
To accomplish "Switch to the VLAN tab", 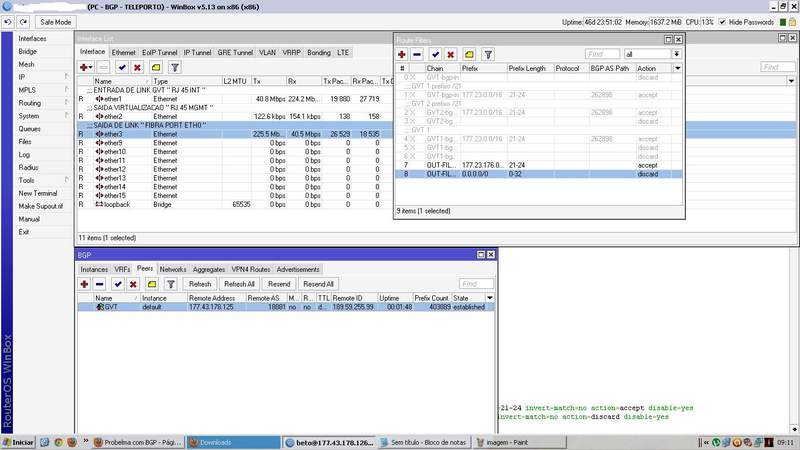I will [x=267, y=51].
